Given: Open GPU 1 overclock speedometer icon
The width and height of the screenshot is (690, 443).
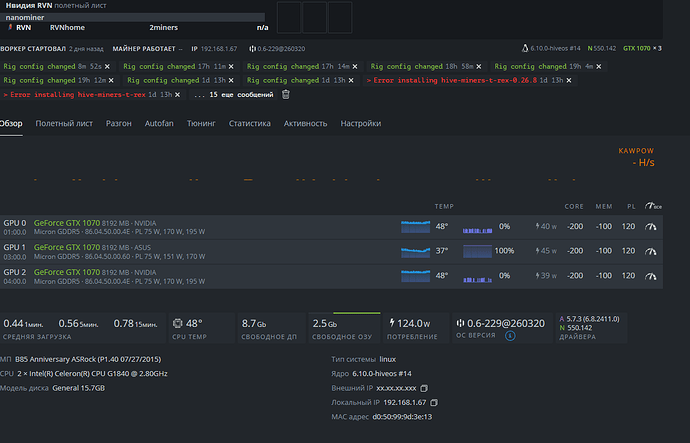Looking at the screenshot, I should tap(650, 251).
